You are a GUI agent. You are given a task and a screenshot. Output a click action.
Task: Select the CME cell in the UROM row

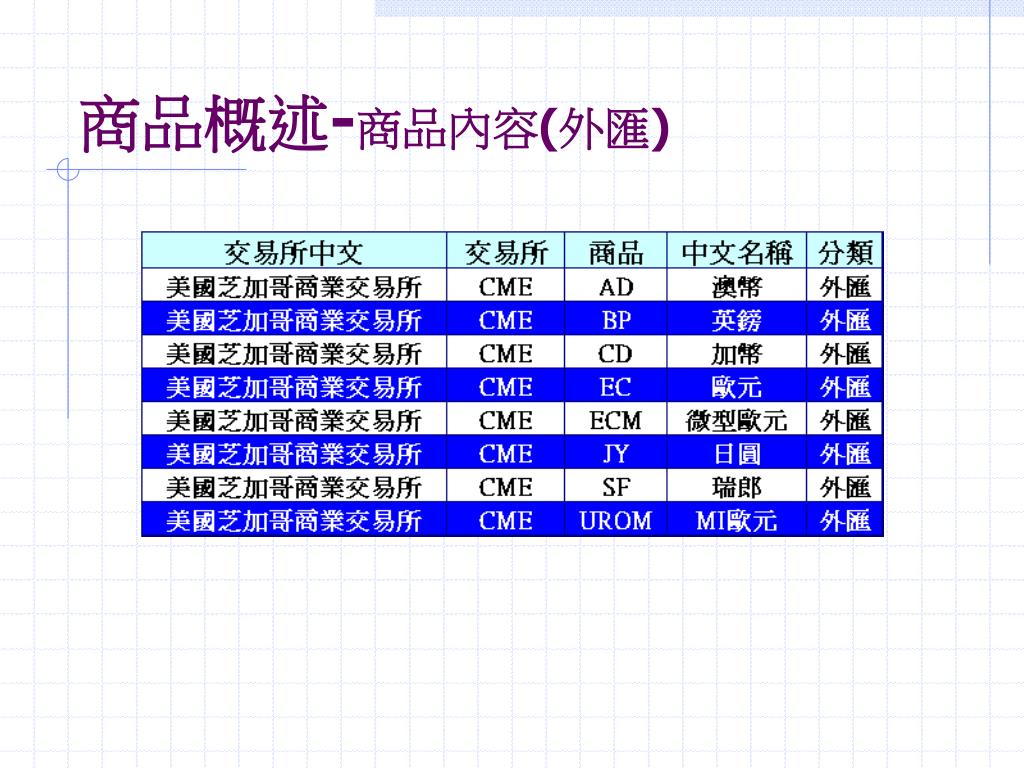coord(505,519)
